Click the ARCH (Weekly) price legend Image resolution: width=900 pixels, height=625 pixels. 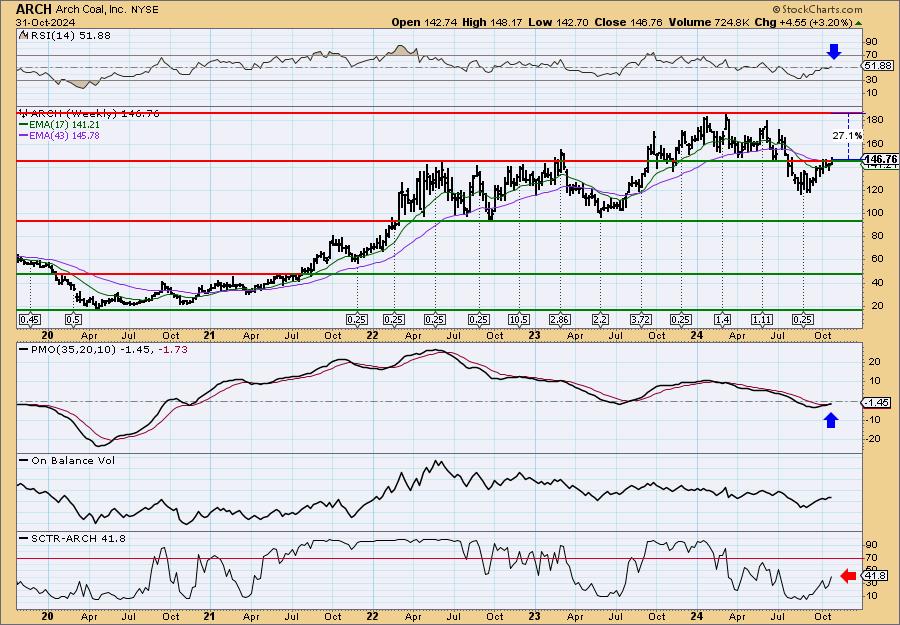pyautogui.click(x=89, y=113)
